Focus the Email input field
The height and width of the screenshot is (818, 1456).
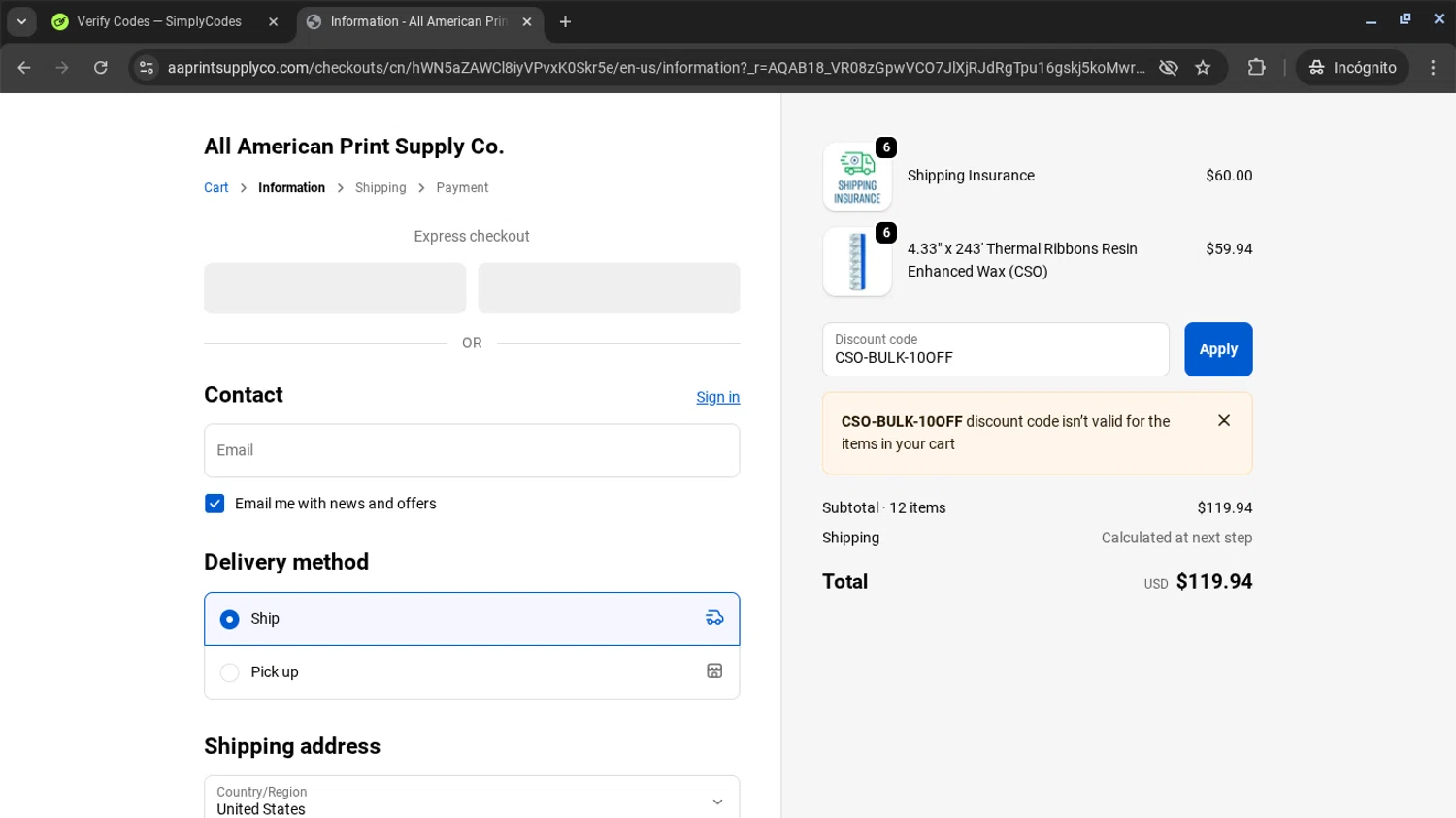point(472,450)
